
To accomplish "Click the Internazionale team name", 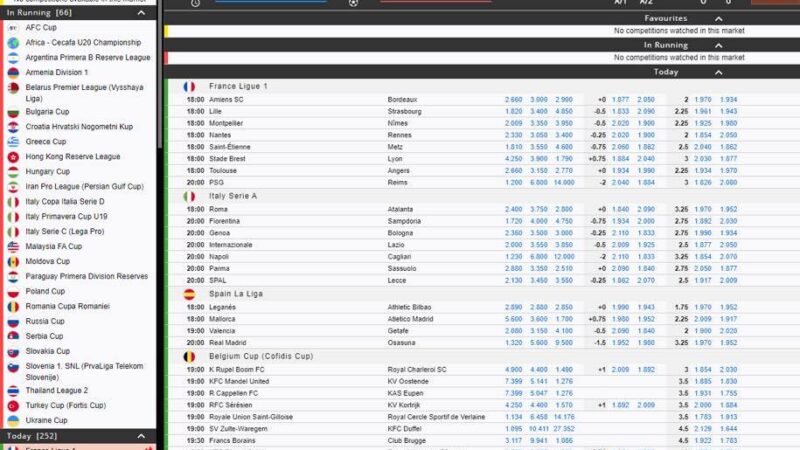I will coord(231,245).
